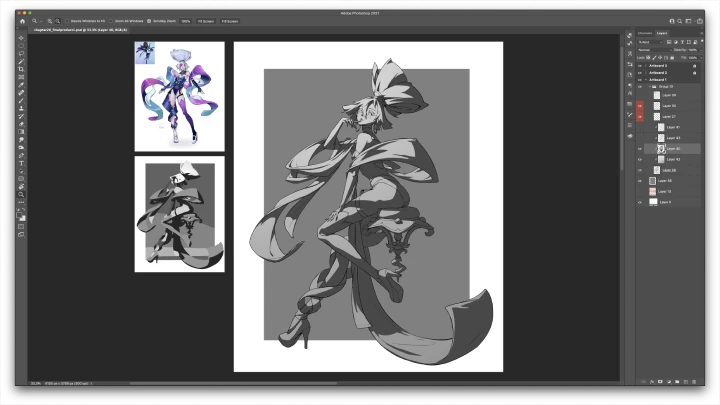This screenshot has width=720, height=405.
Task: Click the color reference artboard thumbnail
Action: pyautogui.click(x=179, y=96)
